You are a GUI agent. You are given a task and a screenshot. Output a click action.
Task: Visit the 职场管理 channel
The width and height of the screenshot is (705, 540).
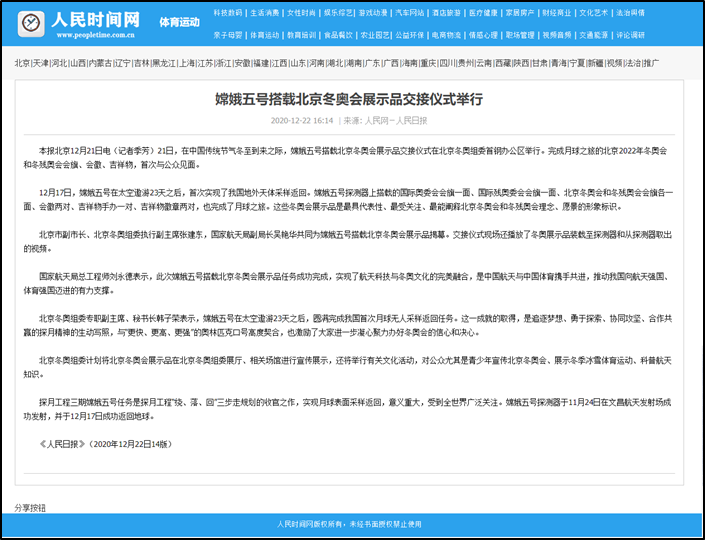pos(520,35)
